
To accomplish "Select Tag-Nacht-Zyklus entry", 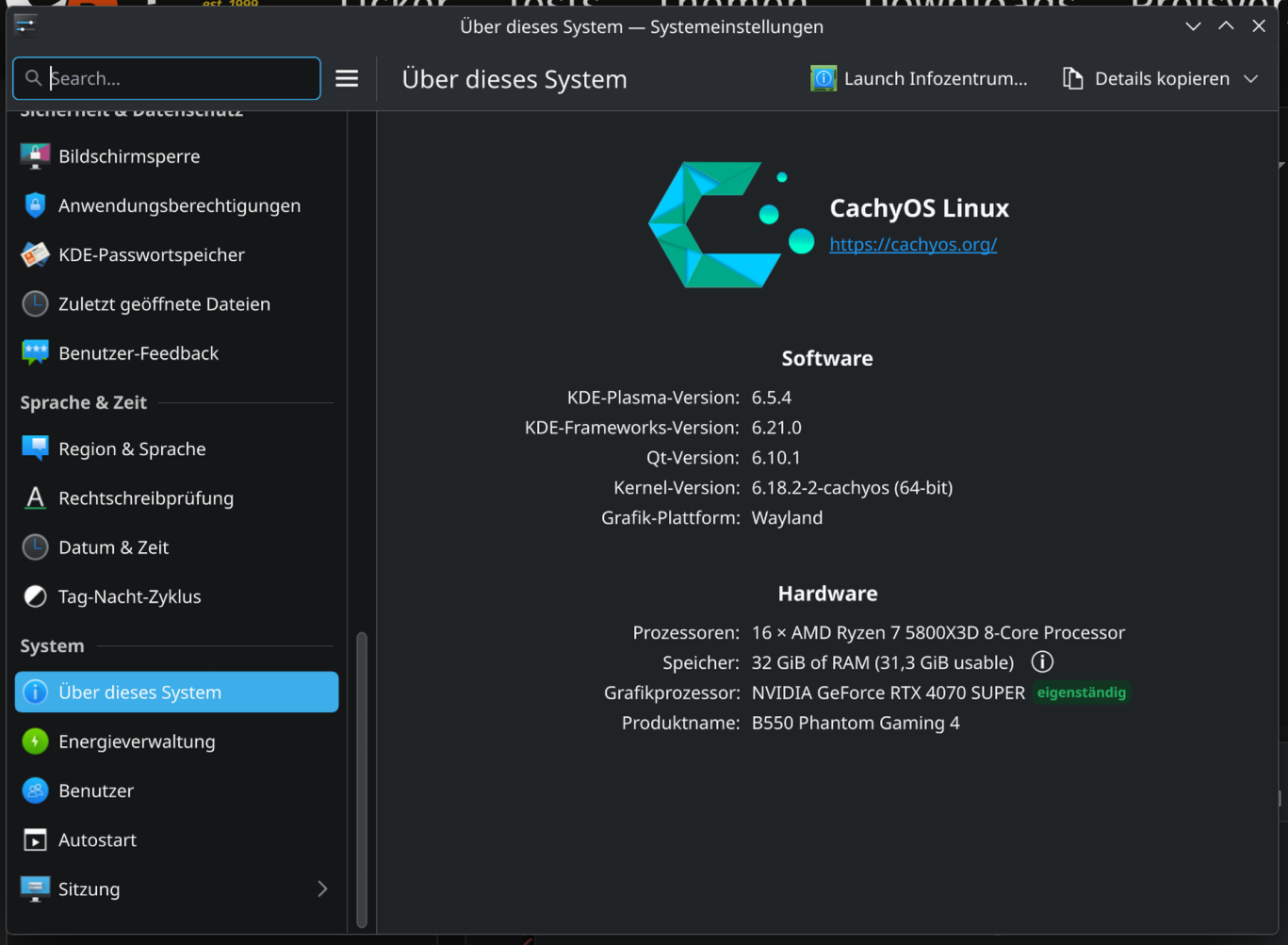I will coord(177,596).
